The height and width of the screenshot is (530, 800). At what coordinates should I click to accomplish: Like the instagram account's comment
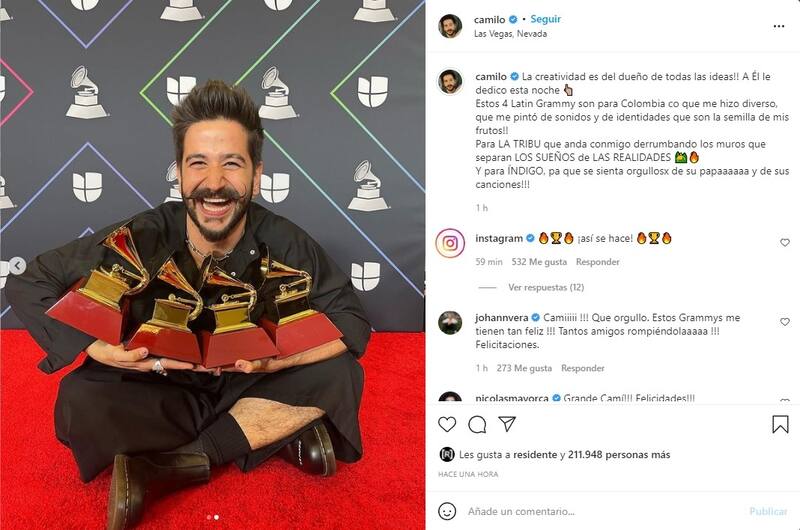(785, 243)
